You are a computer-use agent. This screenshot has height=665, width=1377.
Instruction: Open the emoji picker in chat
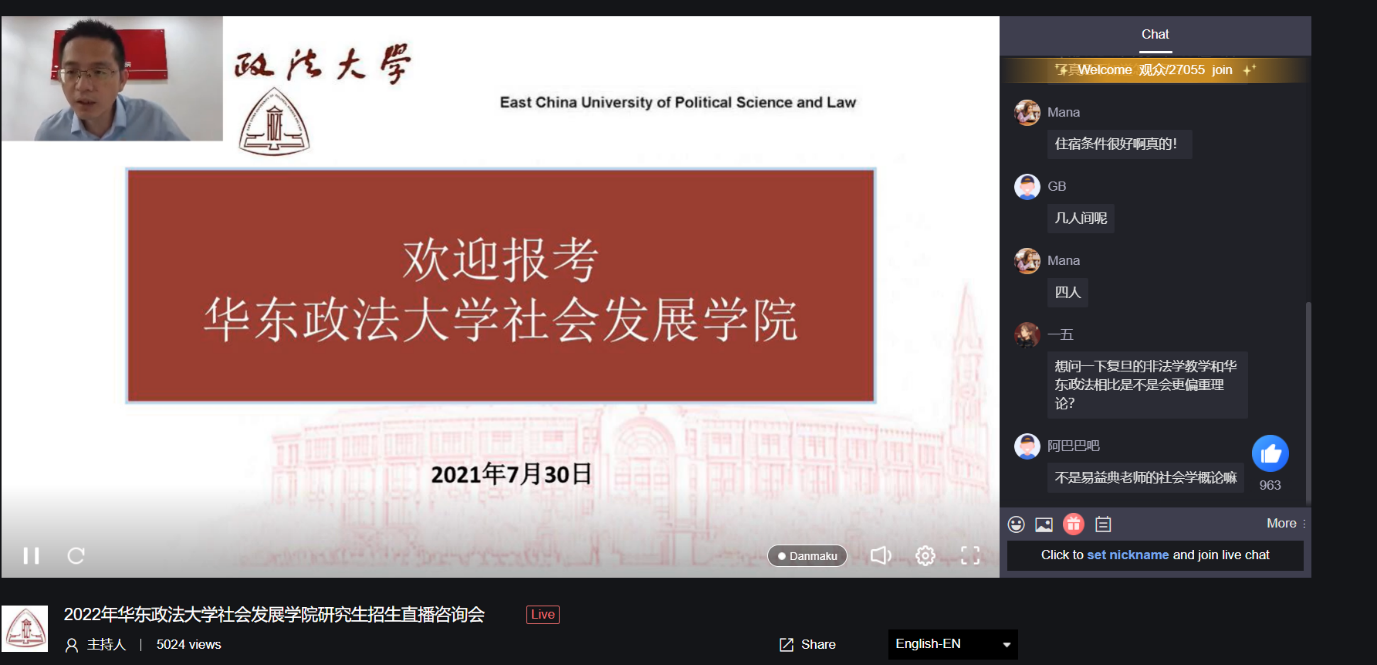click(x=1016, y=524)
